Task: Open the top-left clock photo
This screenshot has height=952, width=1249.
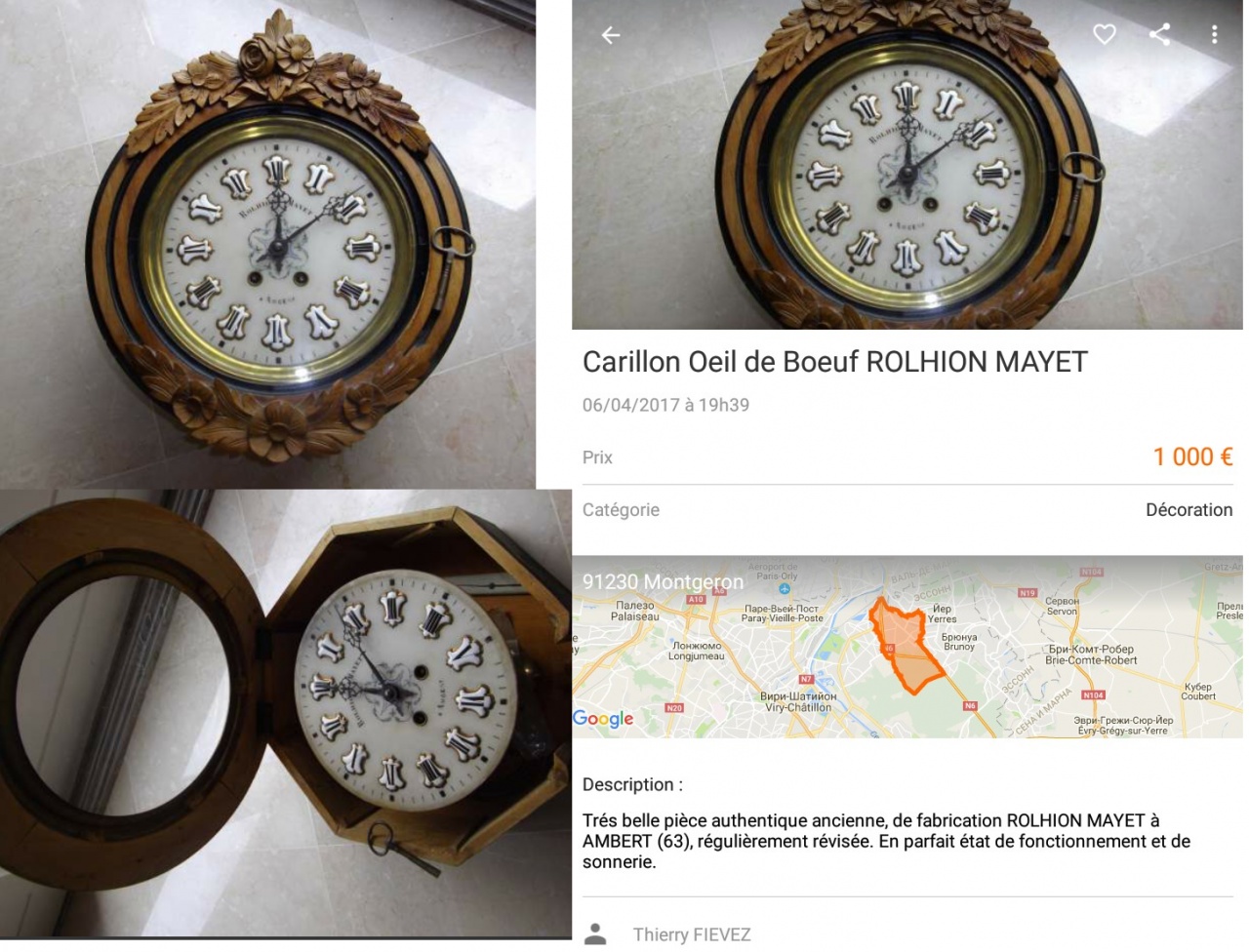Action: coord(267,244)
